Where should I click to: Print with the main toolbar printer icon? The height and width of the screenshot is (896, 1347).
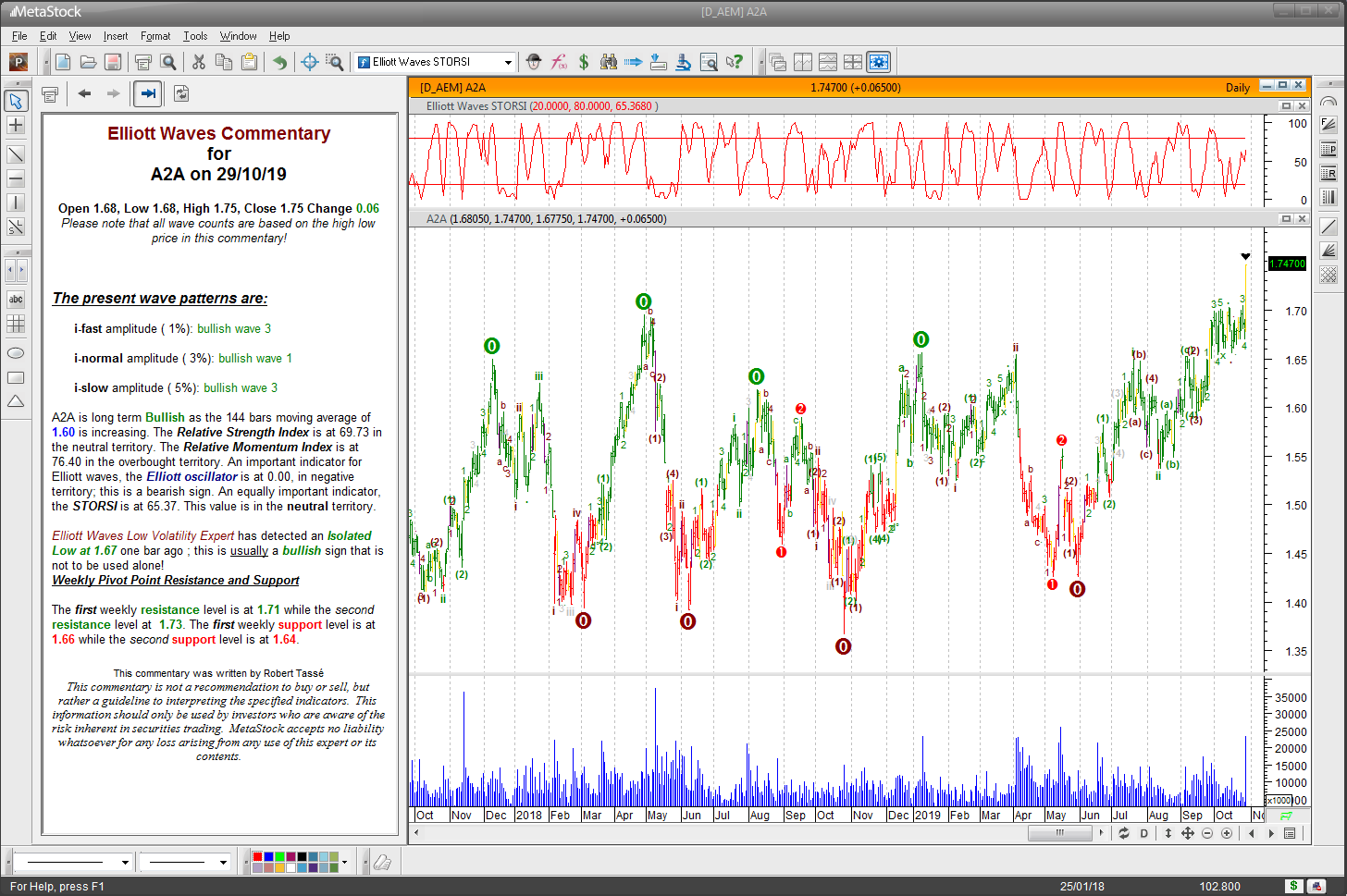tap(143, 62)
